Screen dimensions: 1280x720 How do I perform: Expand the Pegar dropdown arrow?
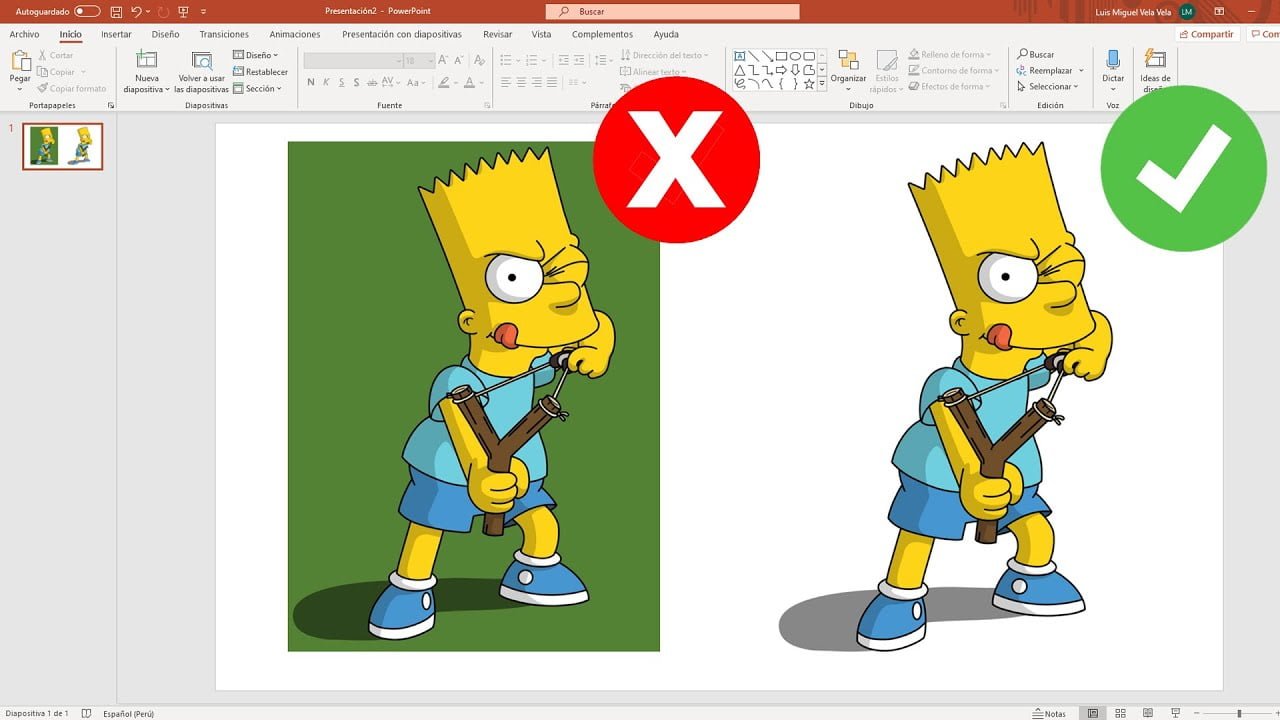click(x=20, y=89)
